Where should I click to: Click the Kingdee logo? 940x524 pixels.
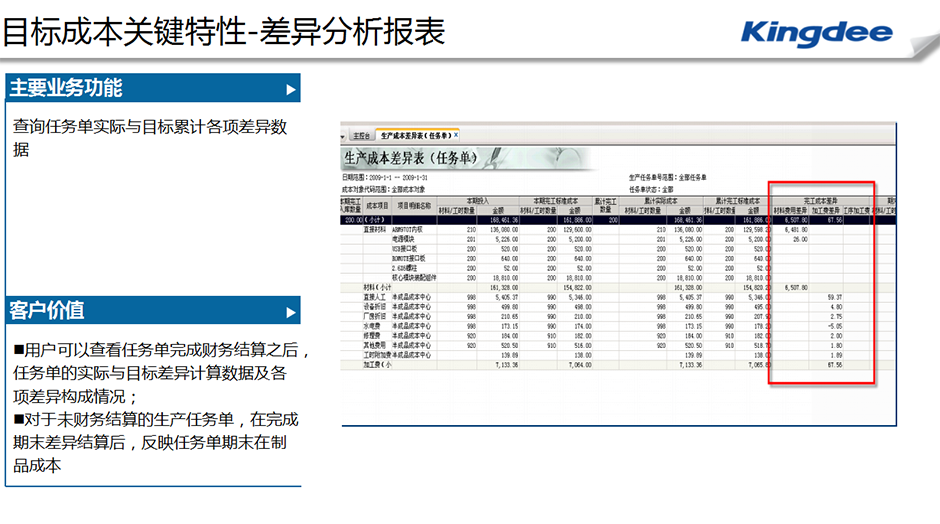816,32
